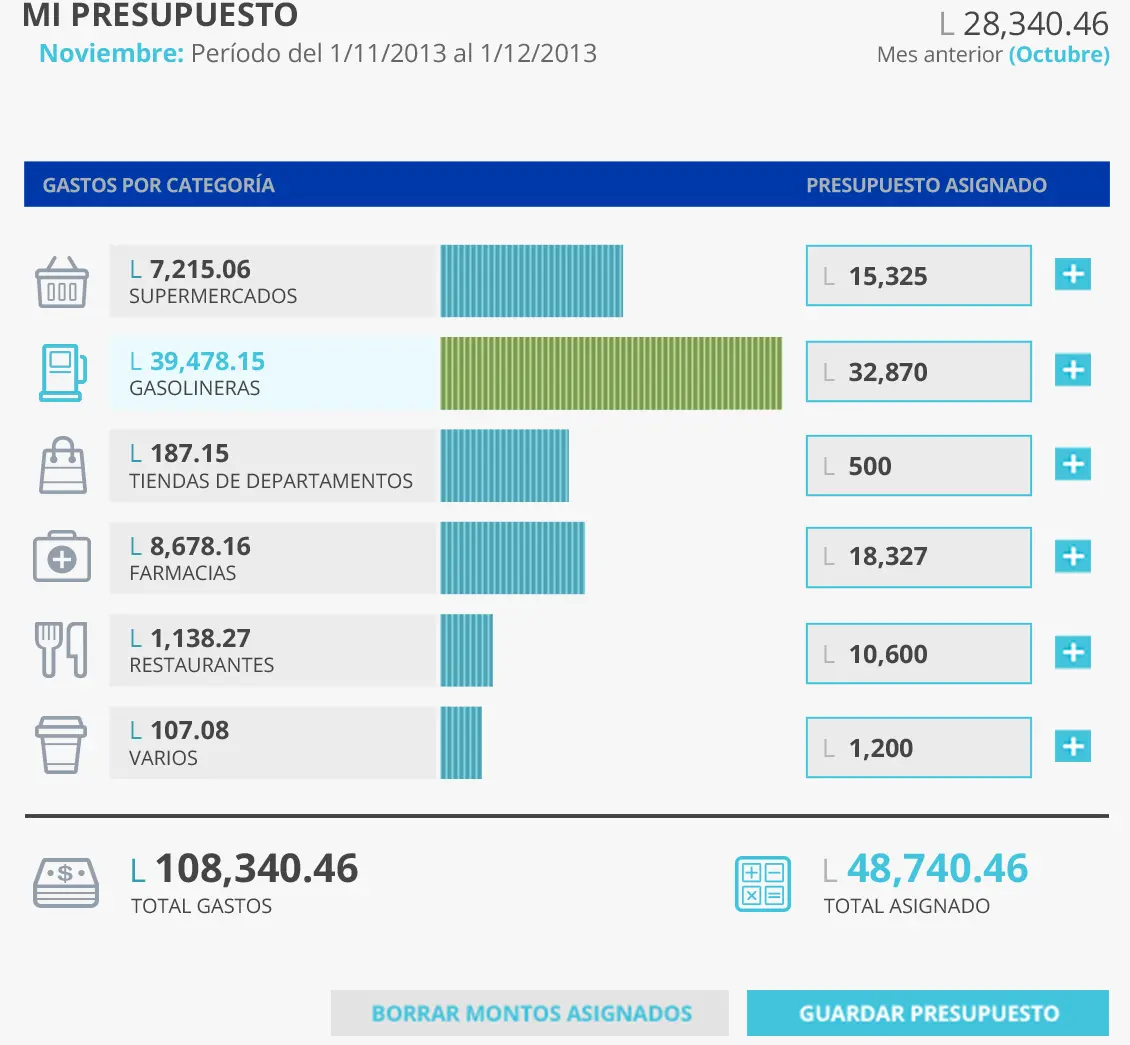
Task: Click the plus button beside Supermercados budget
Action: 1072,274
